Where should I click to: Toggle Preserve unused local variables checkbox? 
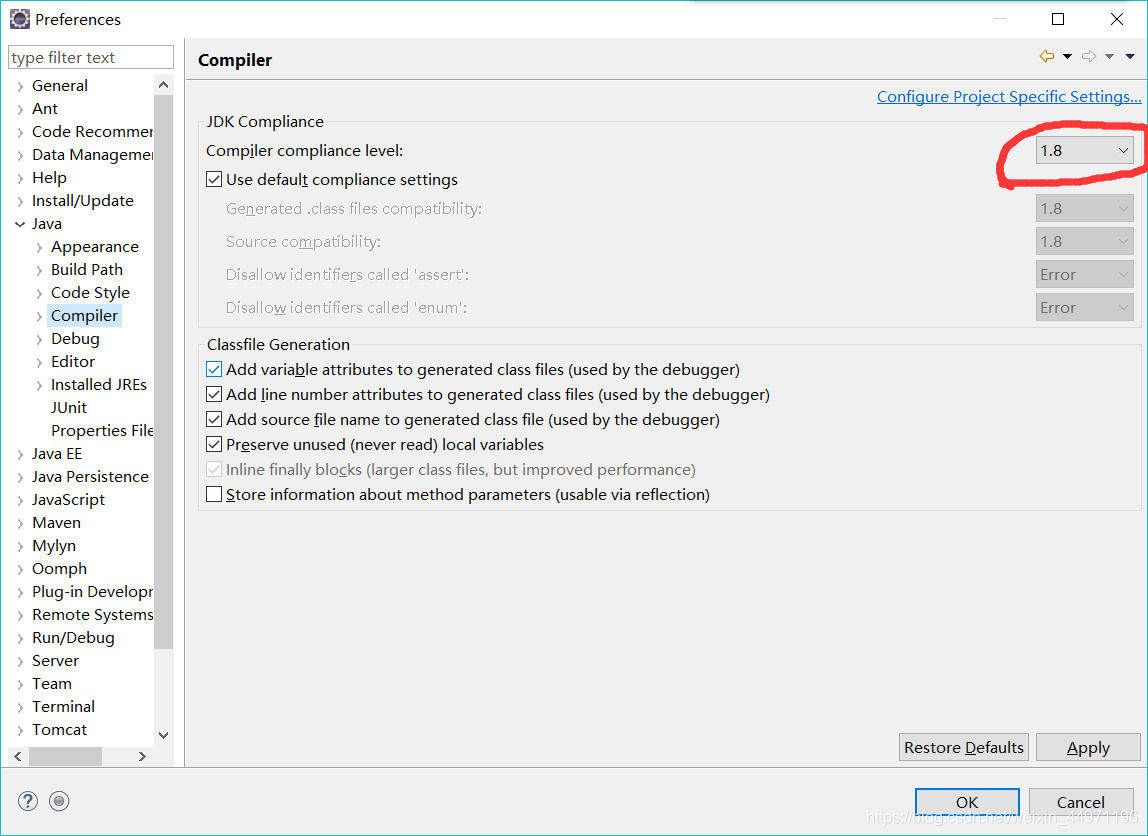(x=214, y=444)
